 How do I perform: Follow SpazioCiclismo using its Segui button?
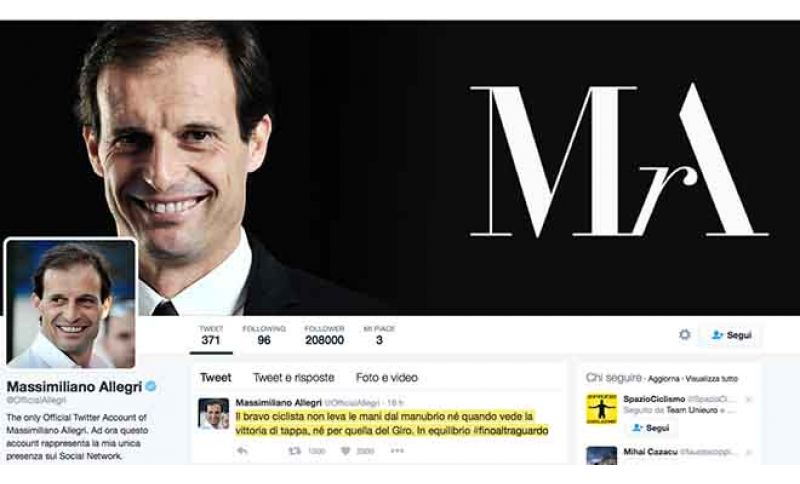[650, 428]
